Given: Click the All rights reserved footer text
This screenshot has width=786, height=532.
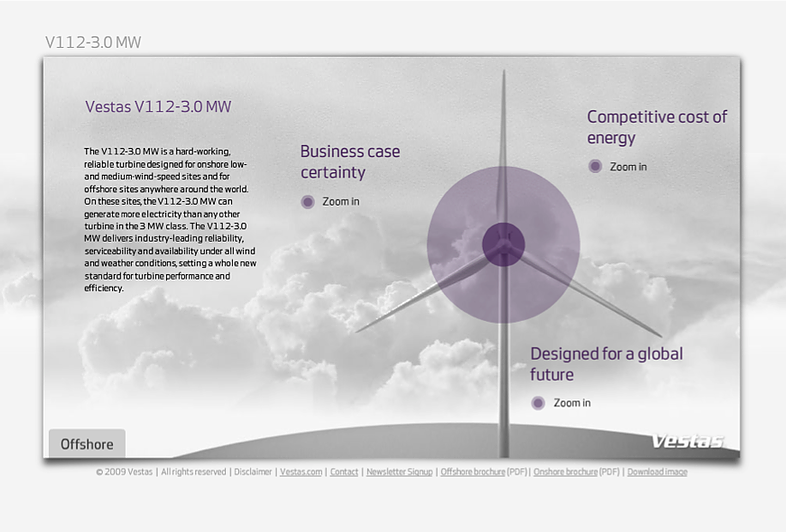Looking at the screenshot, I should click(193, 472).
